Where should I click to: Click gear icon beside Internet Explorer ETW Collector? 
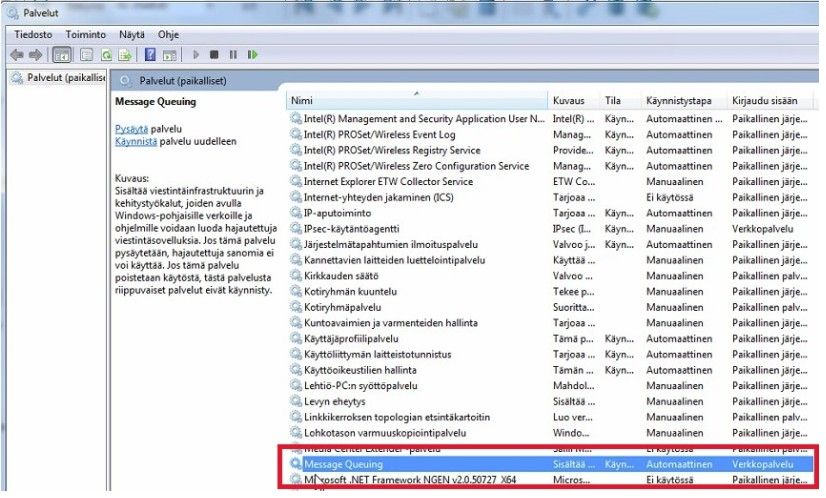click(x=296, y=181)
